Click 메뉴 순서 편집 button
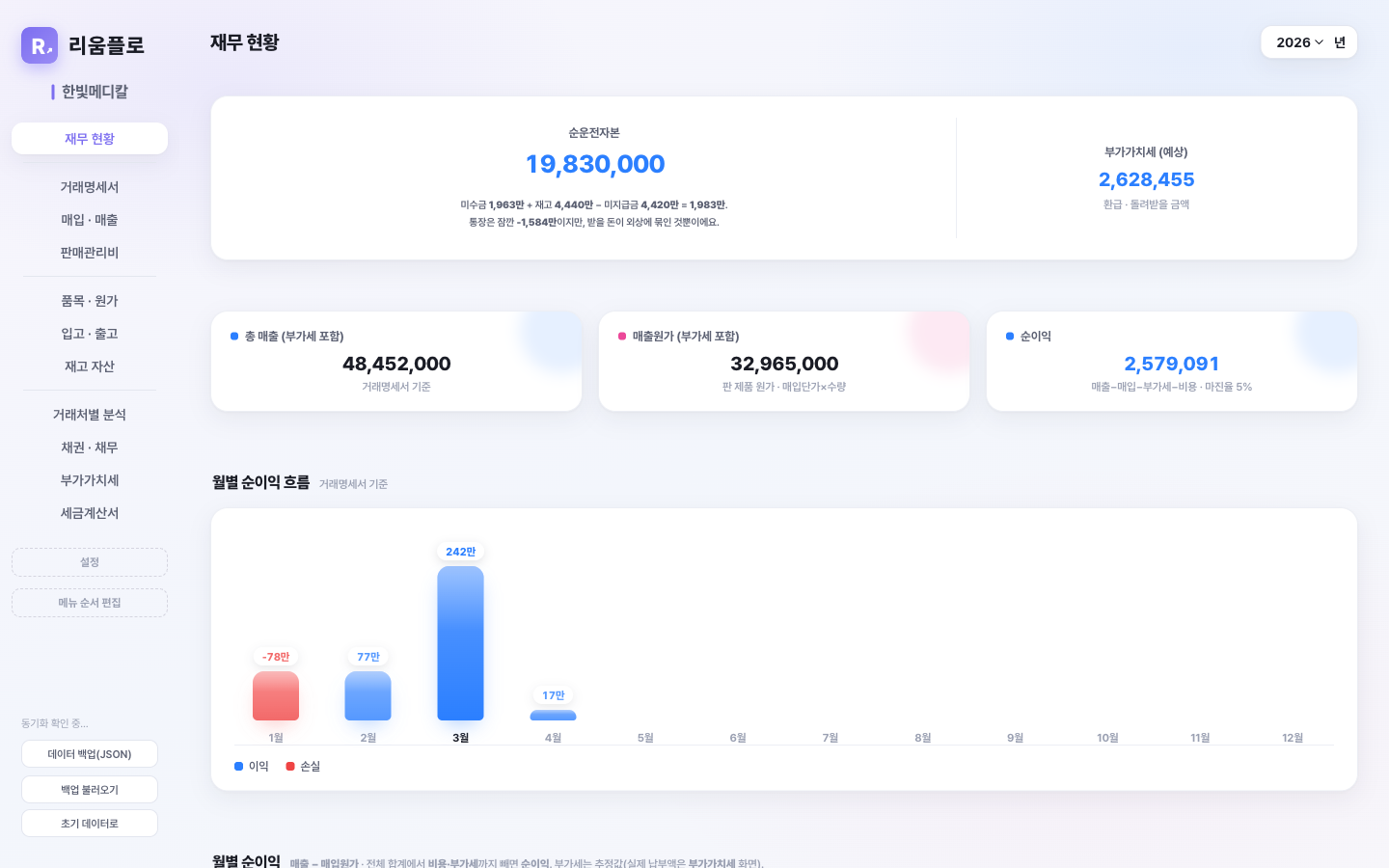Screen dimensions: 1389x868 point(90,603)
